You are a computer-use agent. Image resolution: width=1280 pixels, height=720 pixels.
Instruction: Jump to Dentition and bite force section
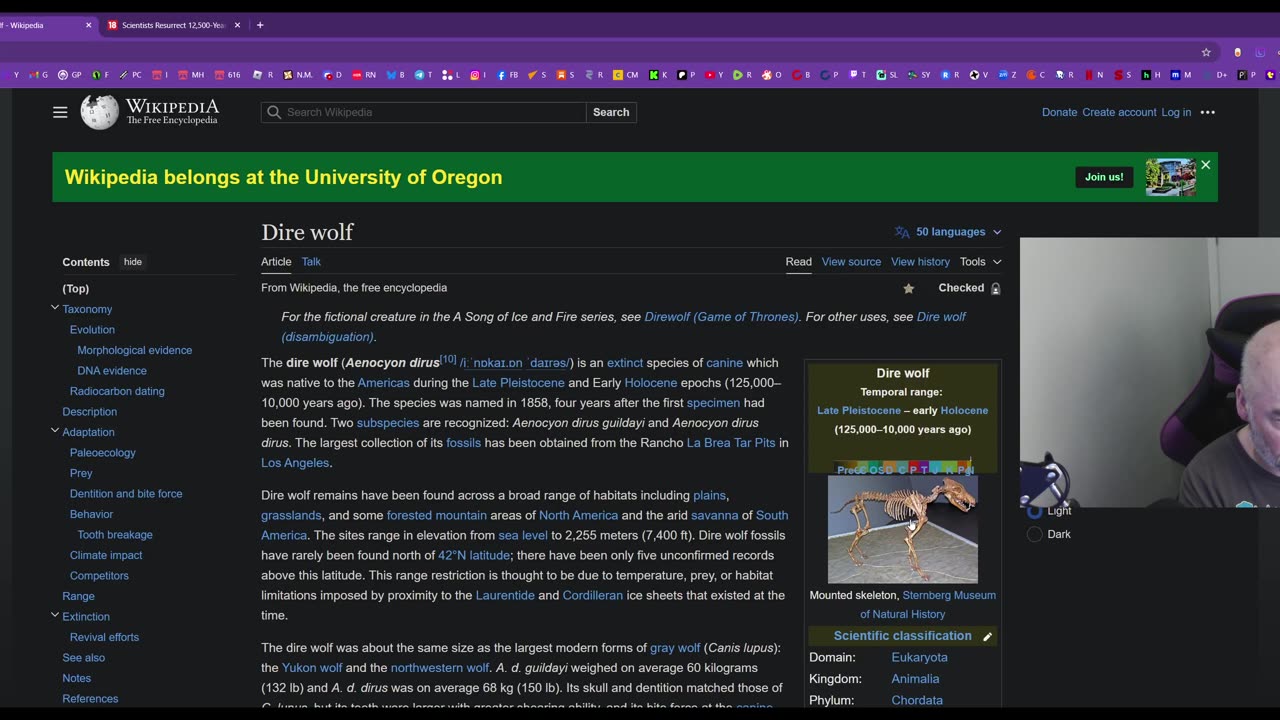(x=126, y=494)
